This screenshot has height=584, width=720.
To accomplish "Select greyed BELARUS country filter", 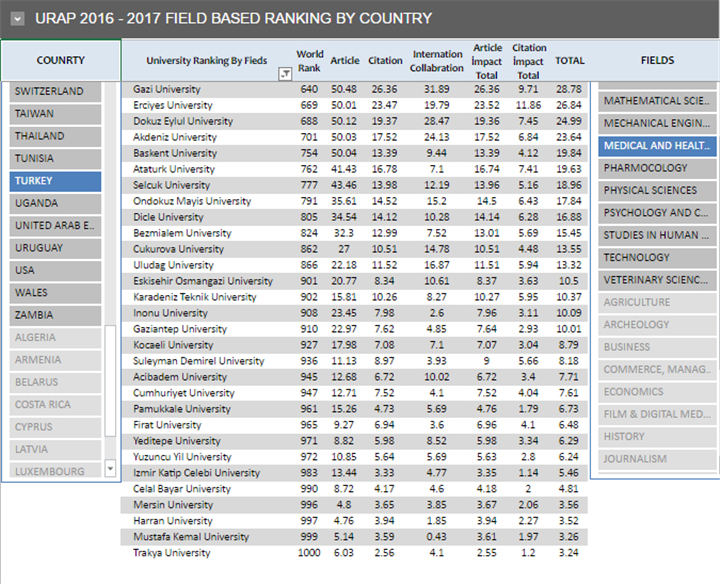I will tap(55, 382).
